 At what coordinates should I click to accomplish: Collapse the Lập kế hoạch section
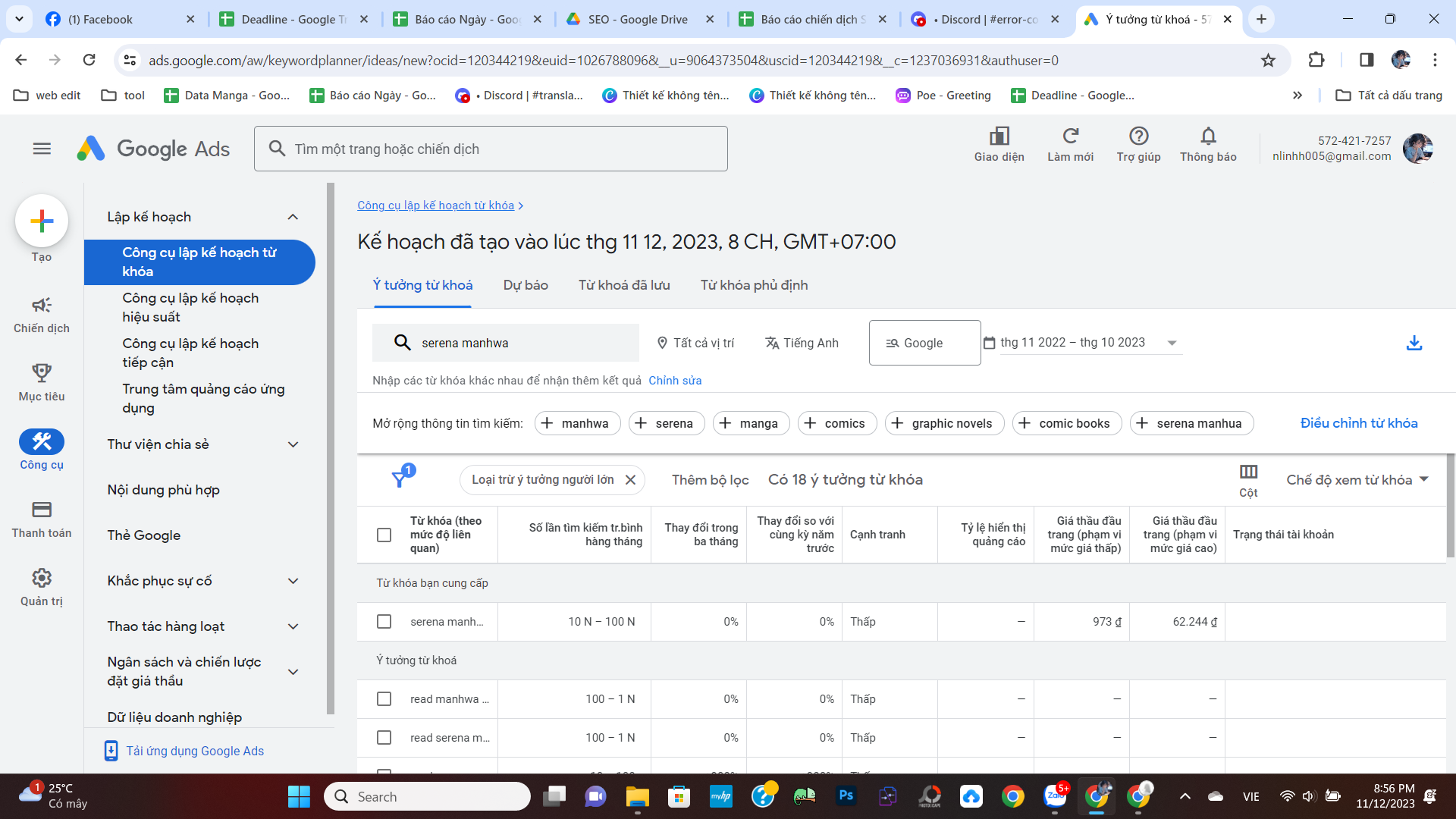point(293,217)
